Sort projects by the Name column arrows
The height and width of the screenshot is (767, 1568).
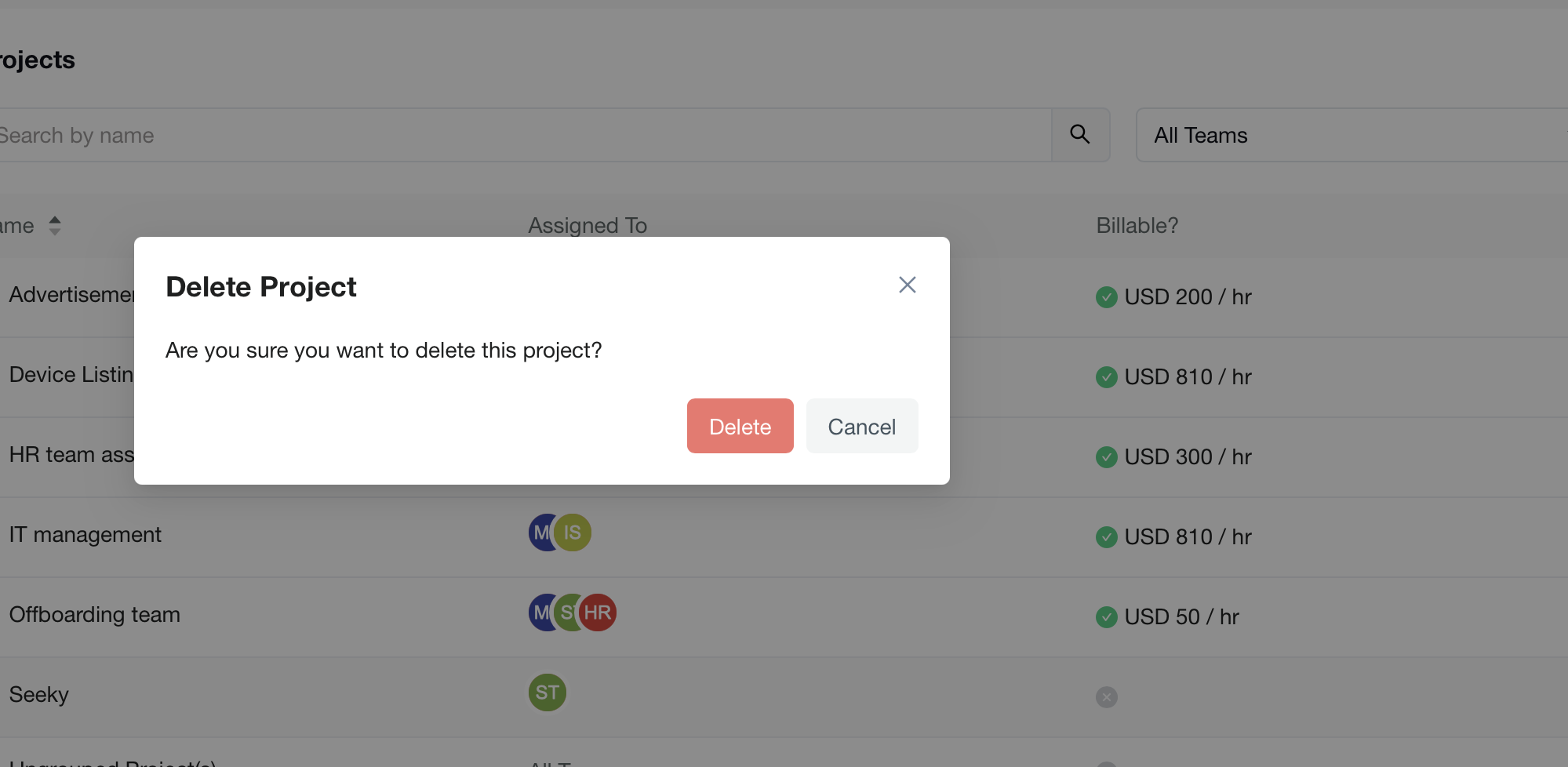click(x=54, y=226)
